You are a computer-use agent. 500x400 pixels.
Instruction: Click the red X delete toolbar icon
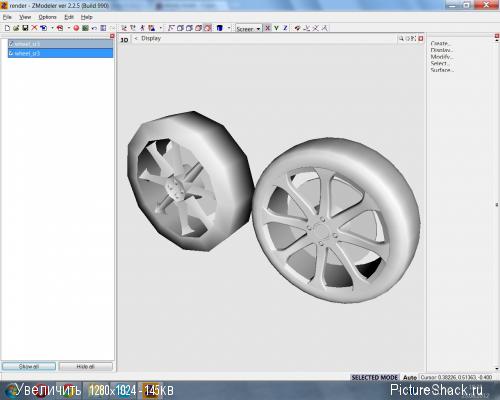(34, 28)
